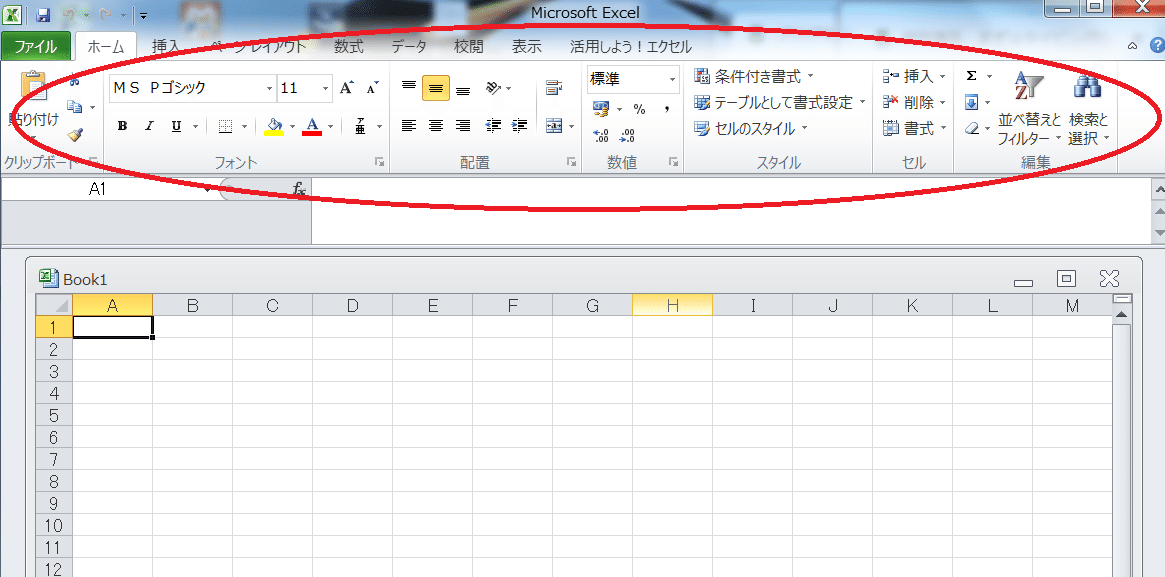The height and width of the screenshot is (577, 1165).
Task: Open 検索と選択 binoculars button
Action: (x=1088, y=108)
